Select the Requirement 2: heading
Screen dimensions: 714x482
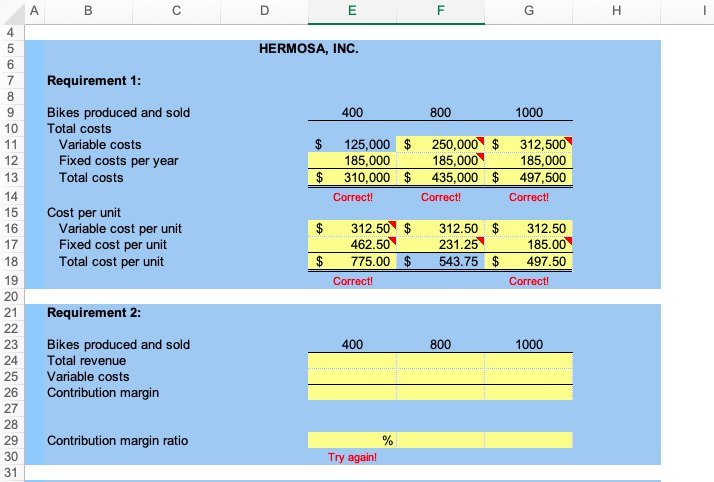pos(94,313)
